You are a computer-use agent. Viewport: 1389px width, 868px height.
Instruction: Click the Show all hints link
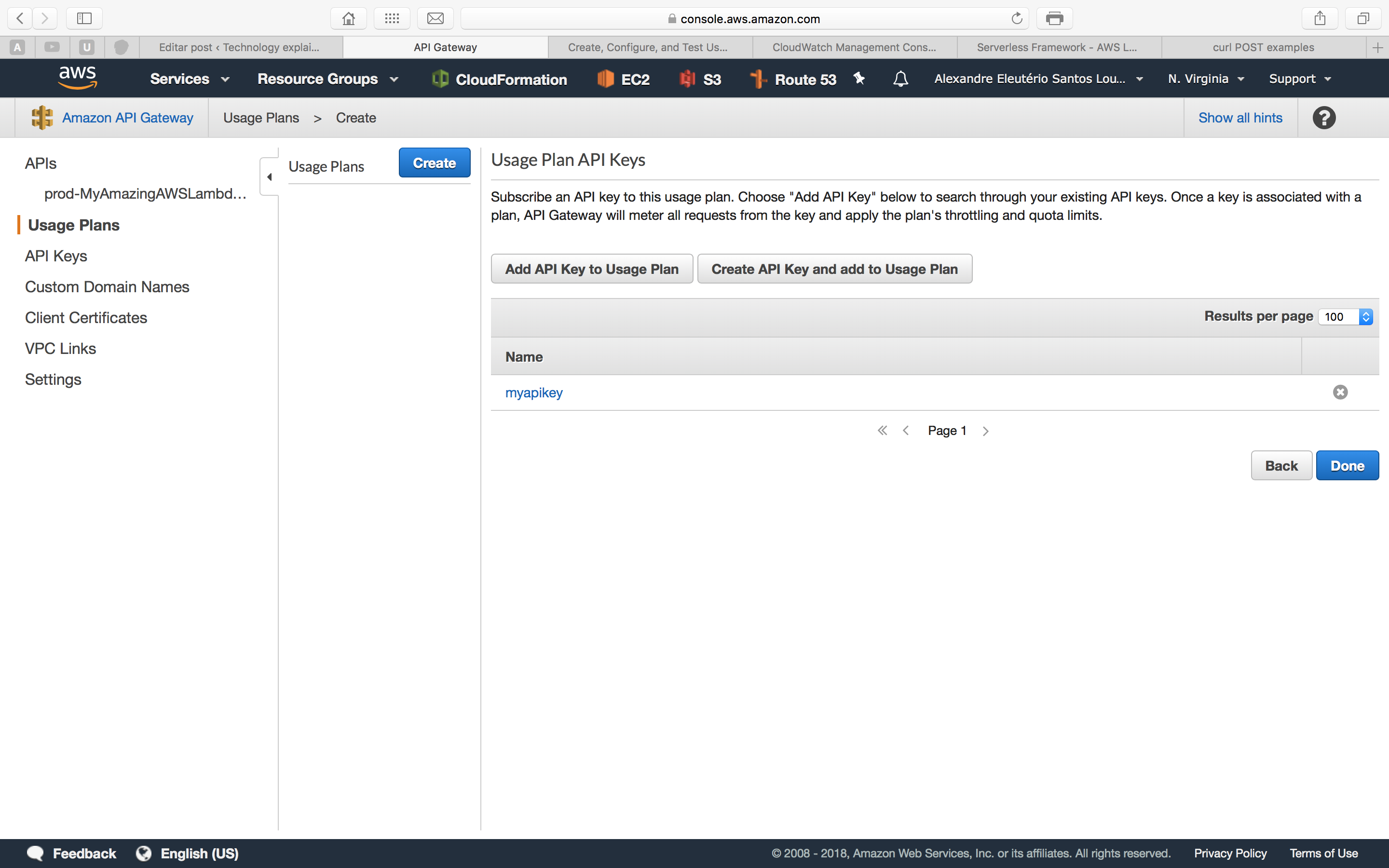point(1240,118)
